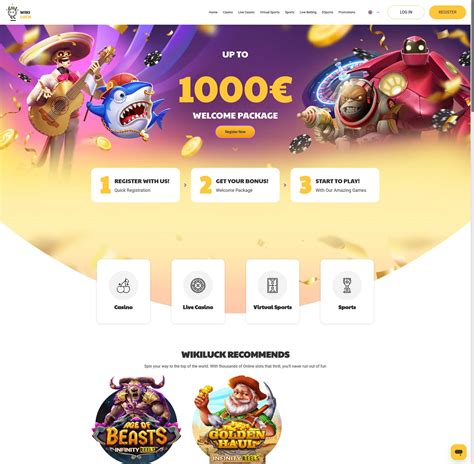Image resolution: width=474 pixels, height=464 pixels.
Task: Open Live Betting from the navigation
Action: [x=308, y=12]
